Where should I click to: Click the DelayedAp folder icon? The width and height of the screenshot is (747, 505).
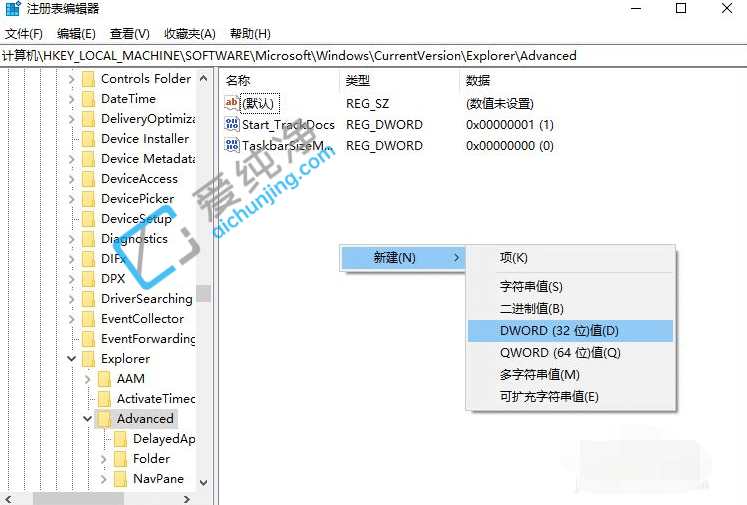[x=121, y=439]
